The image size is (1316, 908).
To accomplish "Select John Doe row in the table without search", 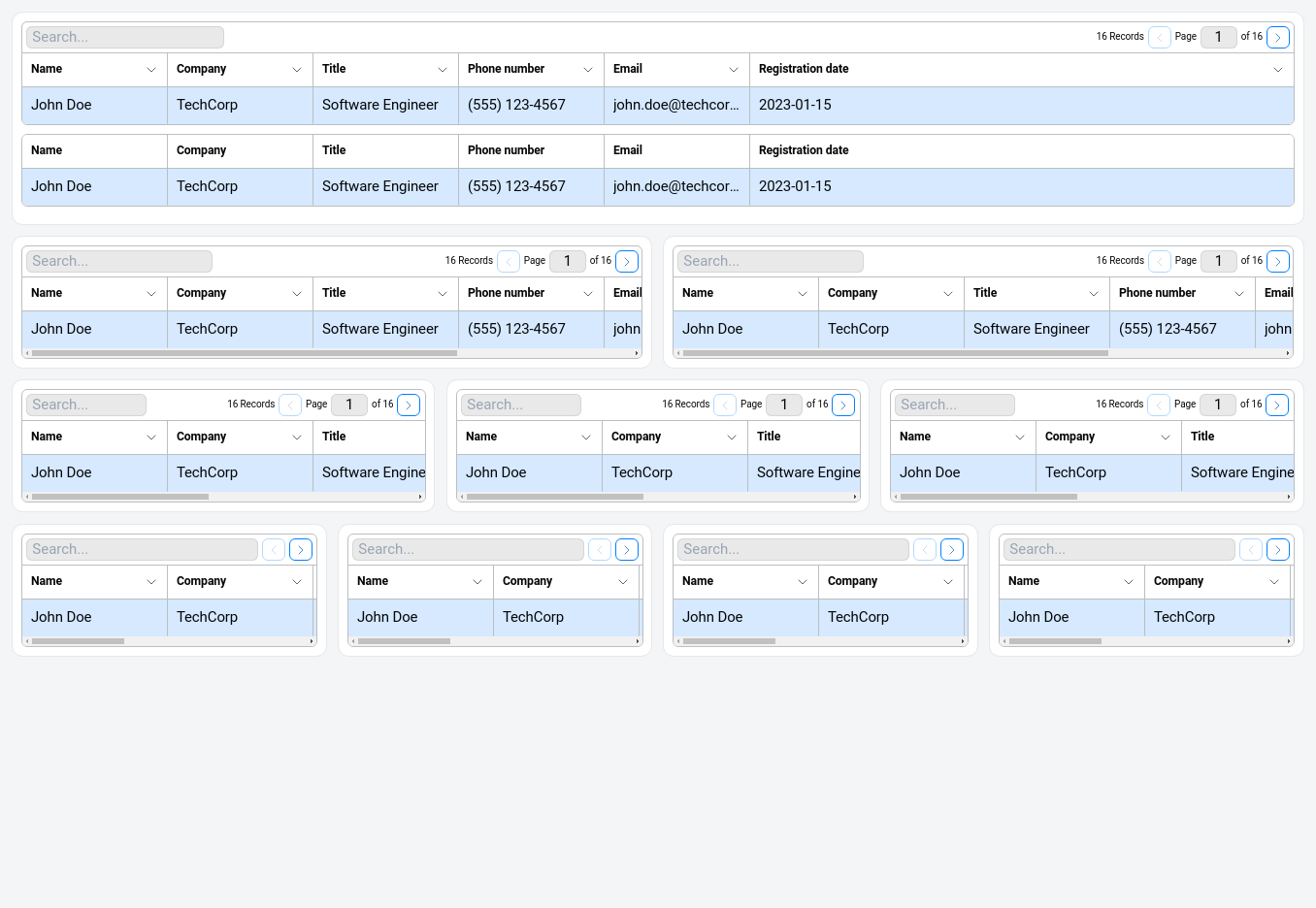I will click(61, 186).
